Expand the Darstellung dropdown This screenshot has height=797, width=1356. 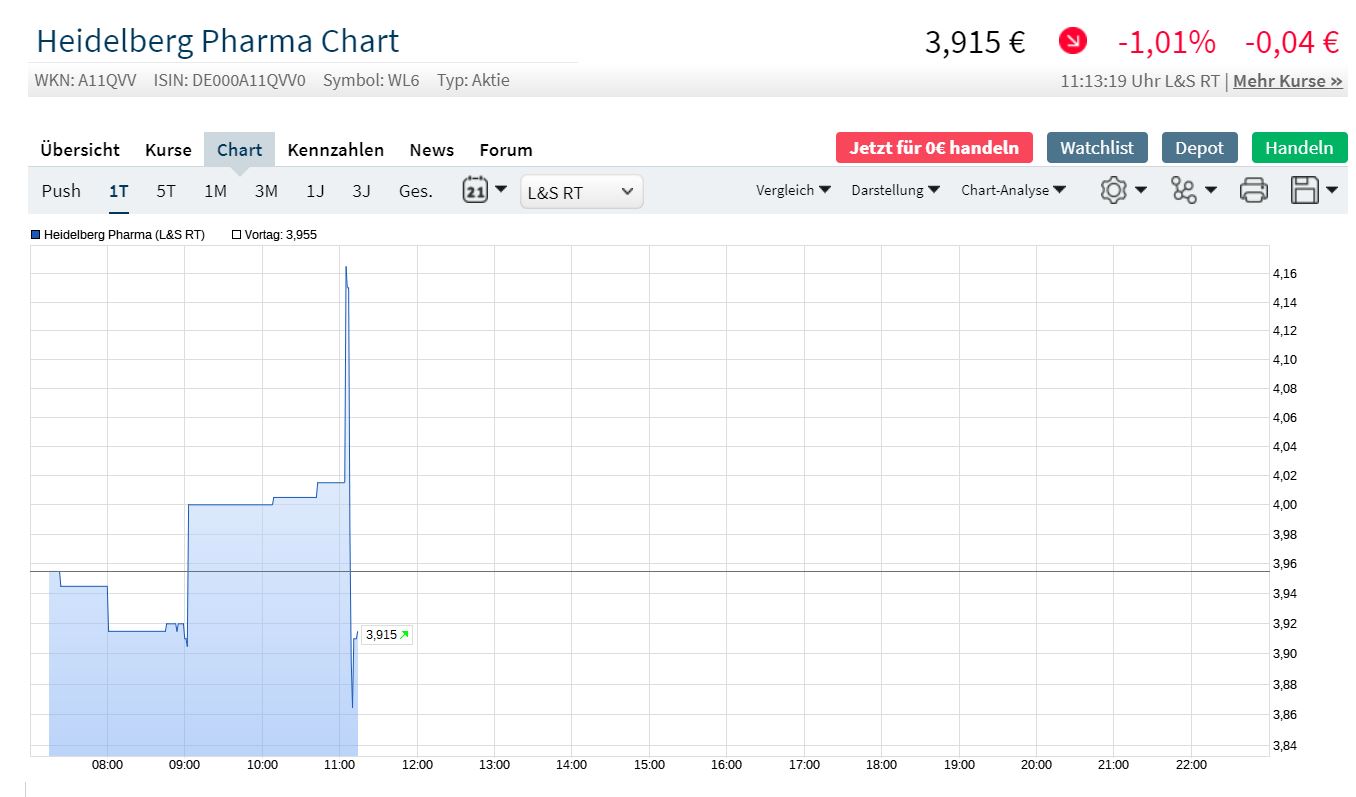[895, 190]
